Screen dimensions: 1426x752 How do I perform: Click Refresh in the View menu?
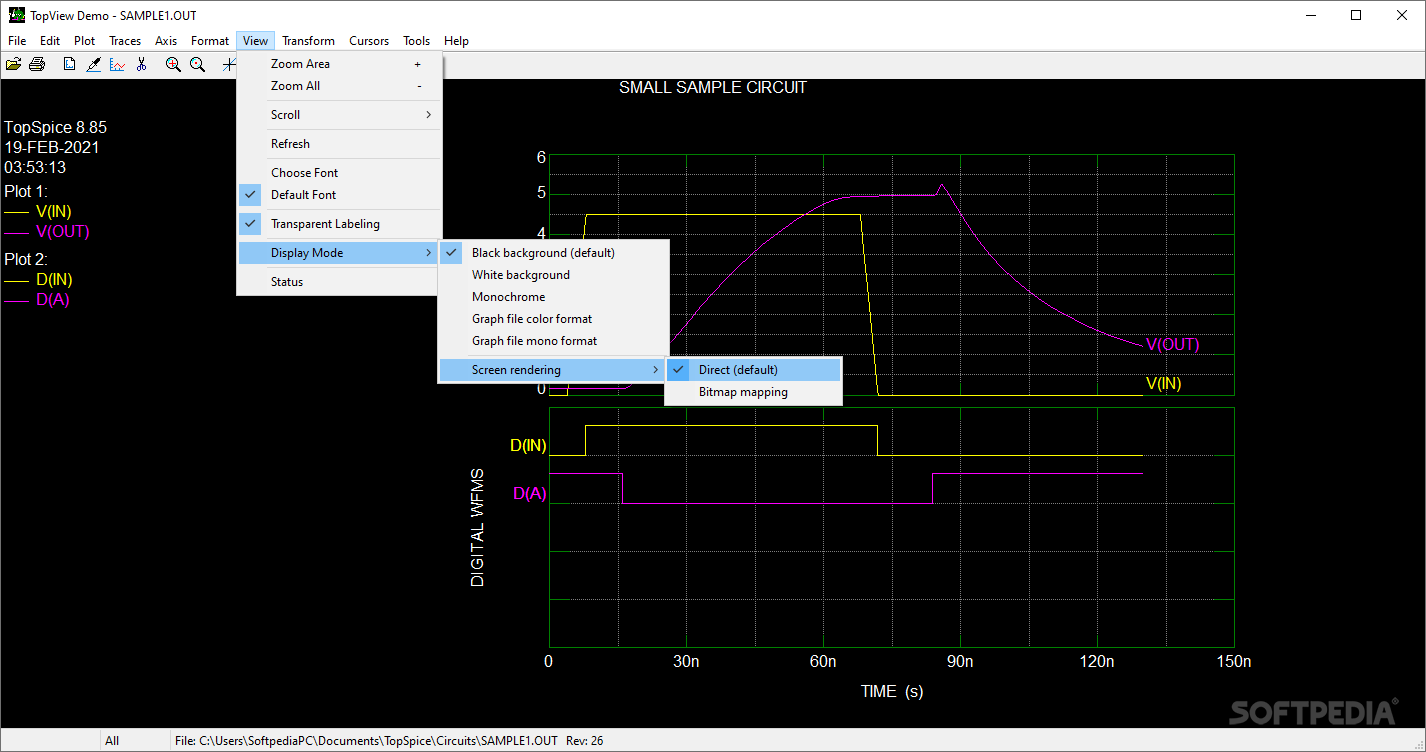point(339,144)
